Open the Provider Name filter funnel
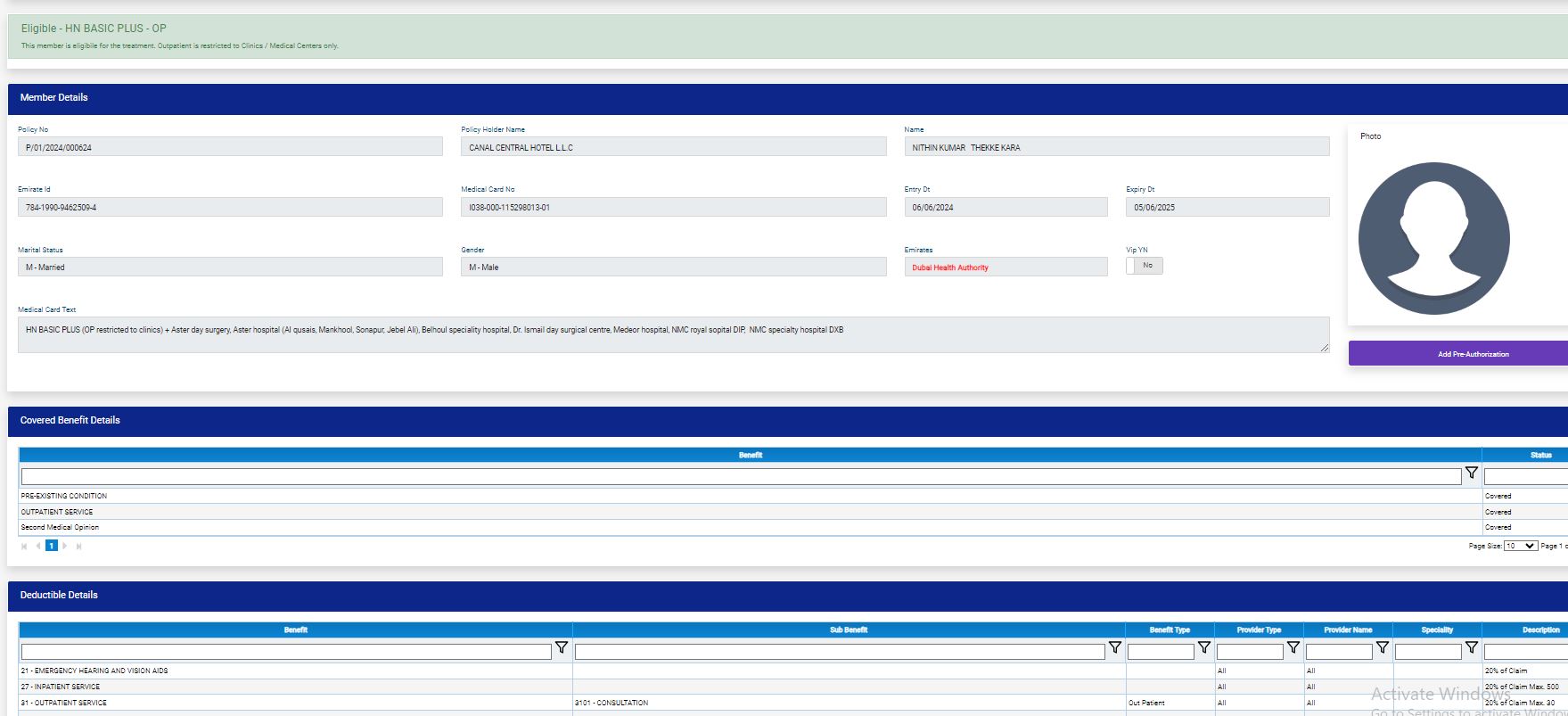 1382,648
